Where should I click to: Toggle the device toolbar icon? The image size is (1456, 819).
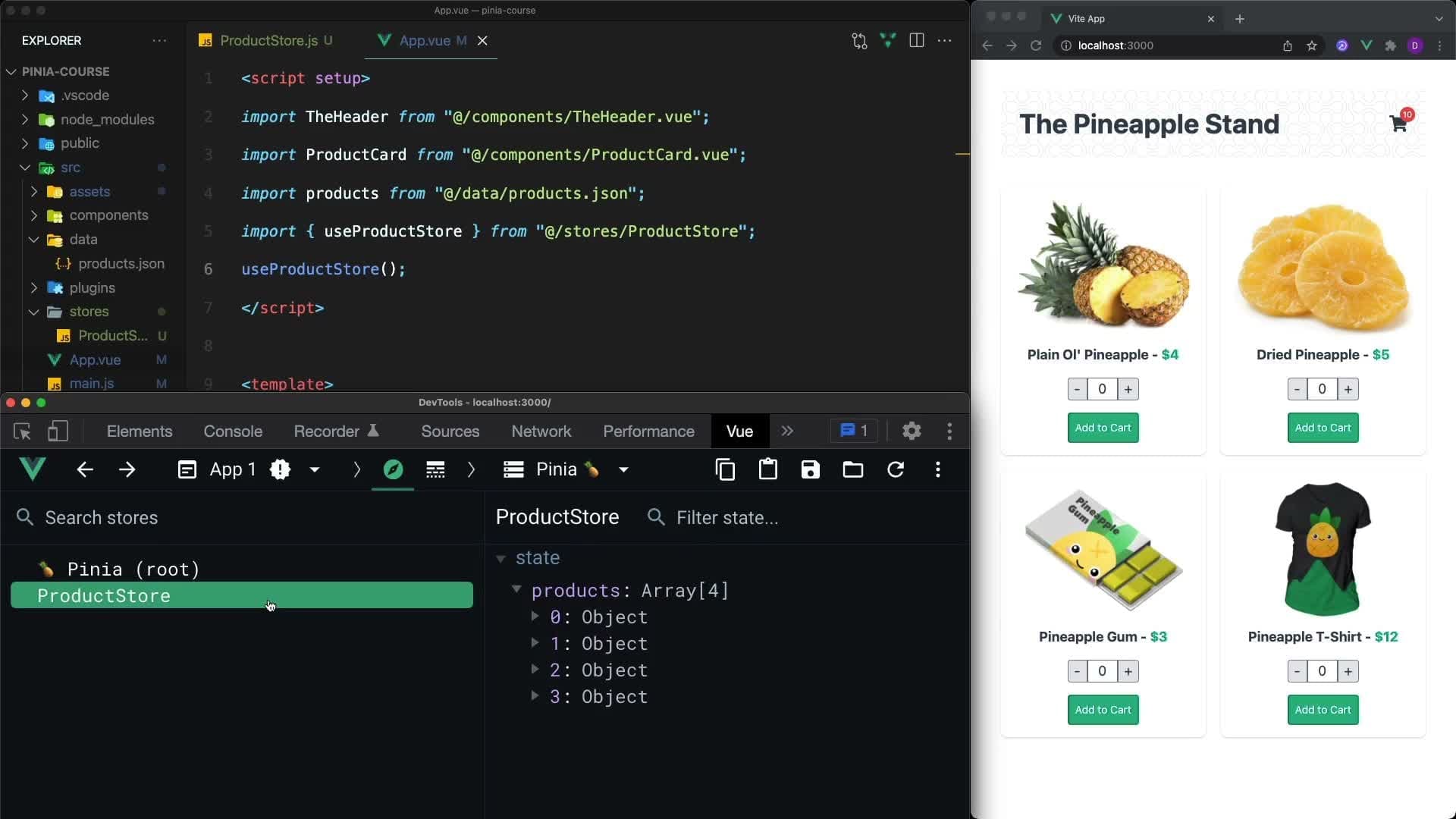(x=58, y=431)
